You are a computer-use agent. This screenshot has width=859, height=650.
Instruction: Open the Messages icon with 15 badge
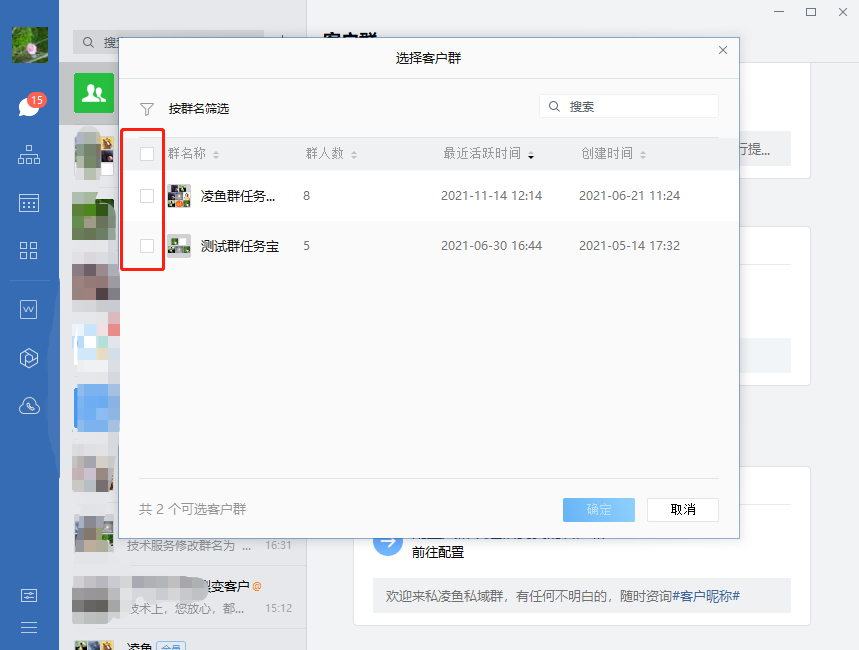(x=29, y=107)
